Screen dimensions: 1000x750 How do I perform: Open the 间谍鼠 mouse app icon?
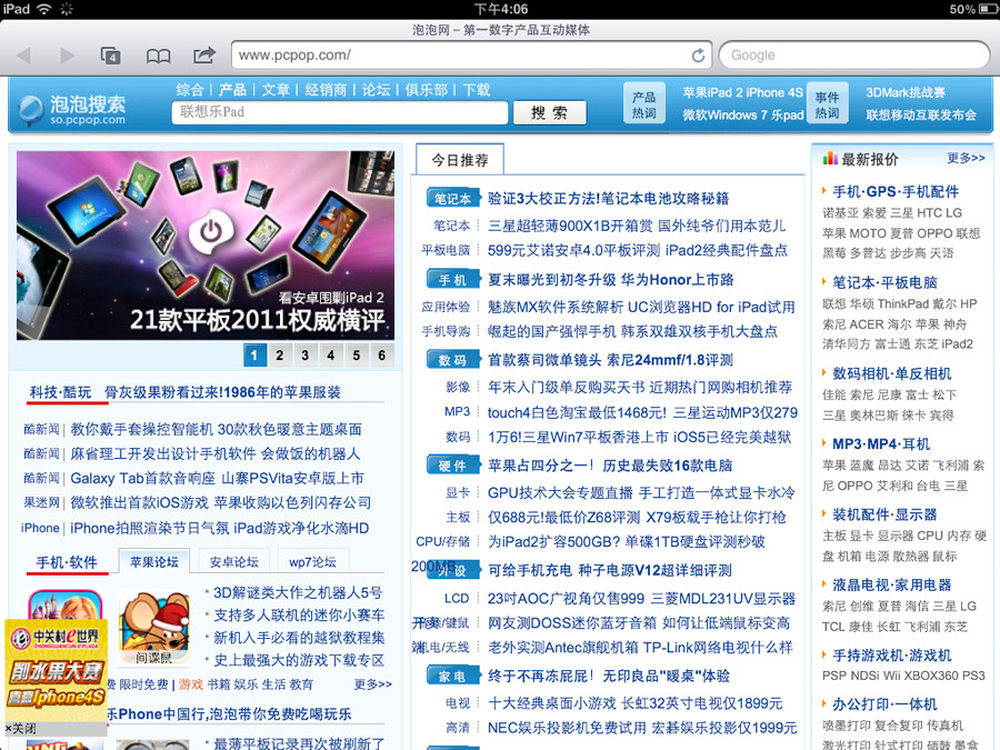[154, 628]
